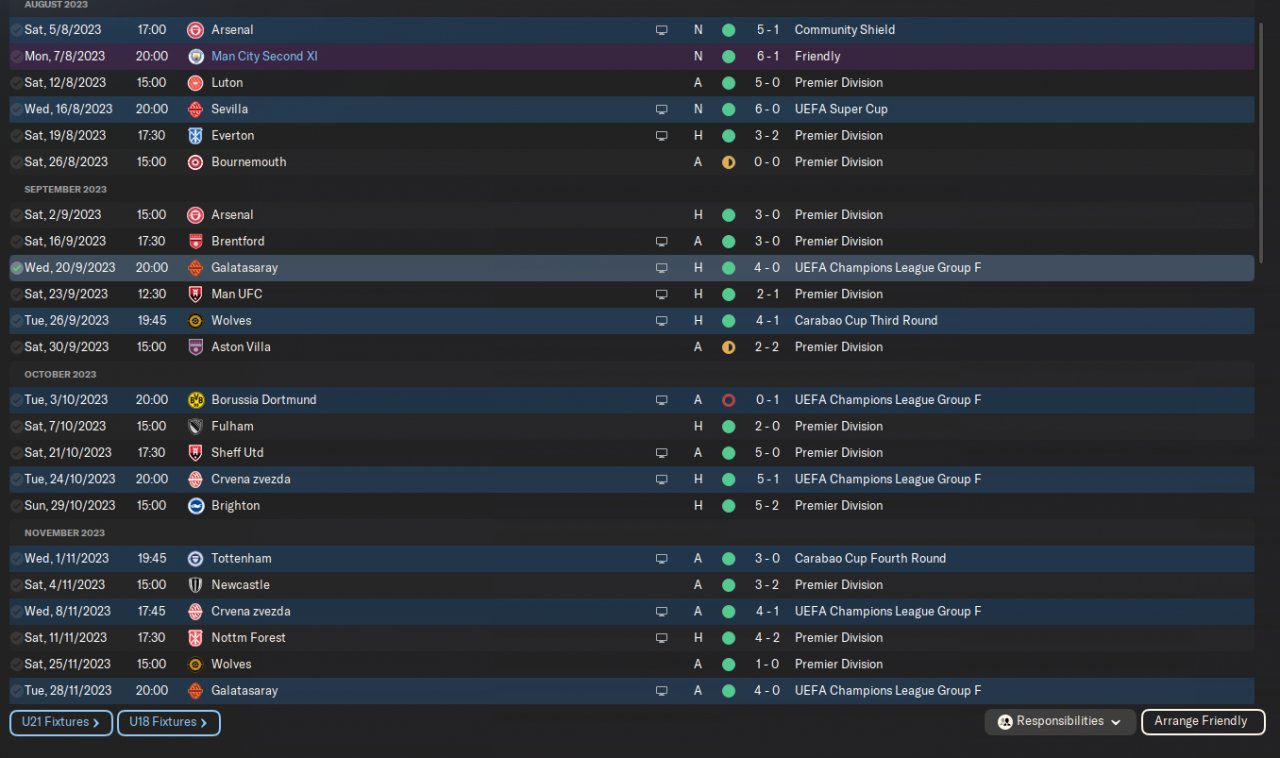Toggle the selection tick for Arsenal 5/8/2023 fixture

[17, 30]
